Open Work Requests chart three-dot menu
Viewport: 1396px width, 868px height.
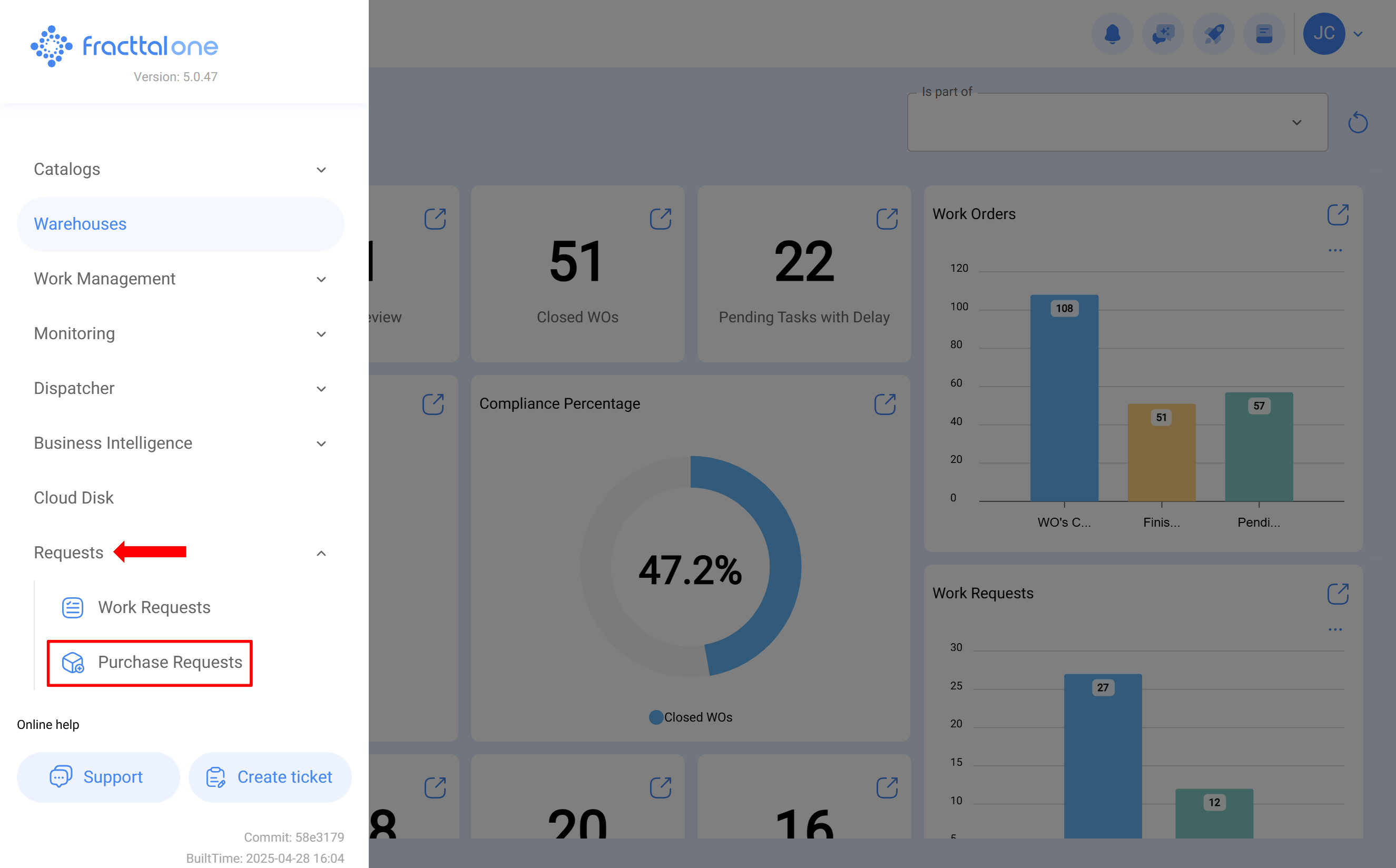[1335, 630]
